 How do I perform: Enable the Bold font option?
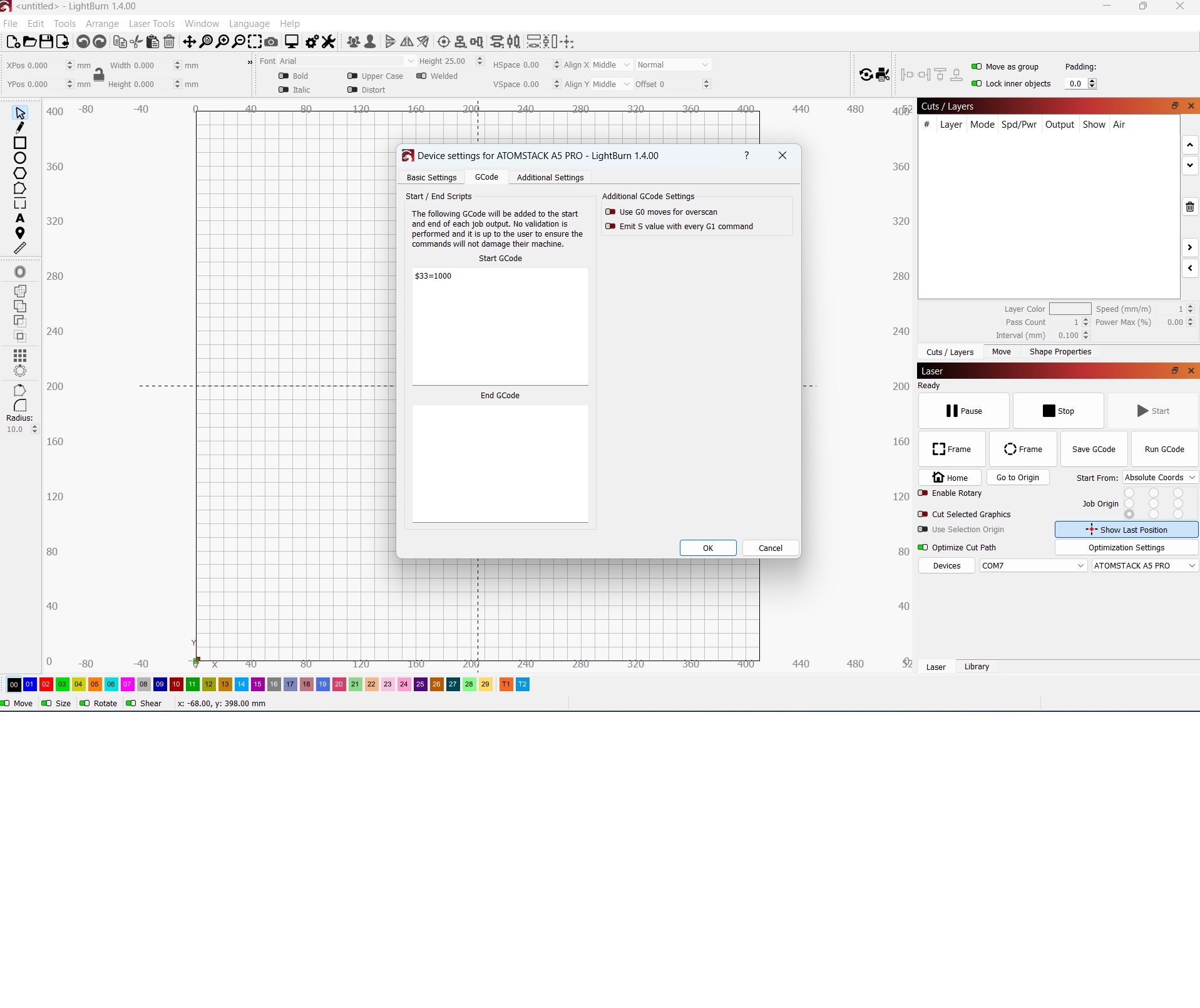point(284,76)
